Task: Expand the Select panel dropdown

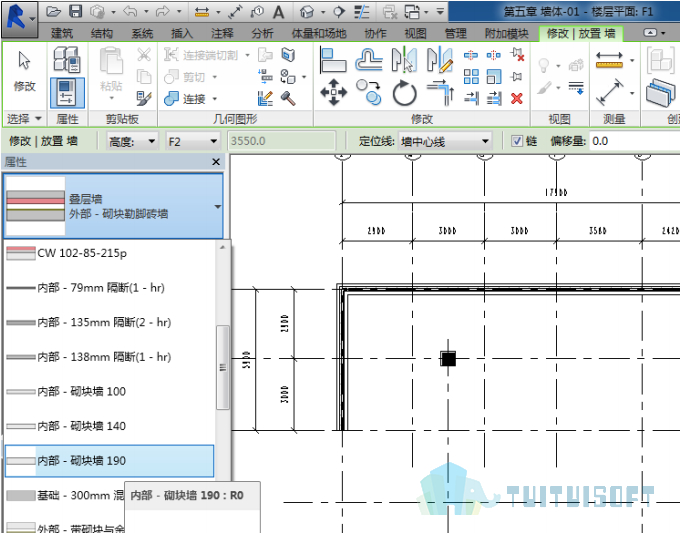Action: (38, 118)
